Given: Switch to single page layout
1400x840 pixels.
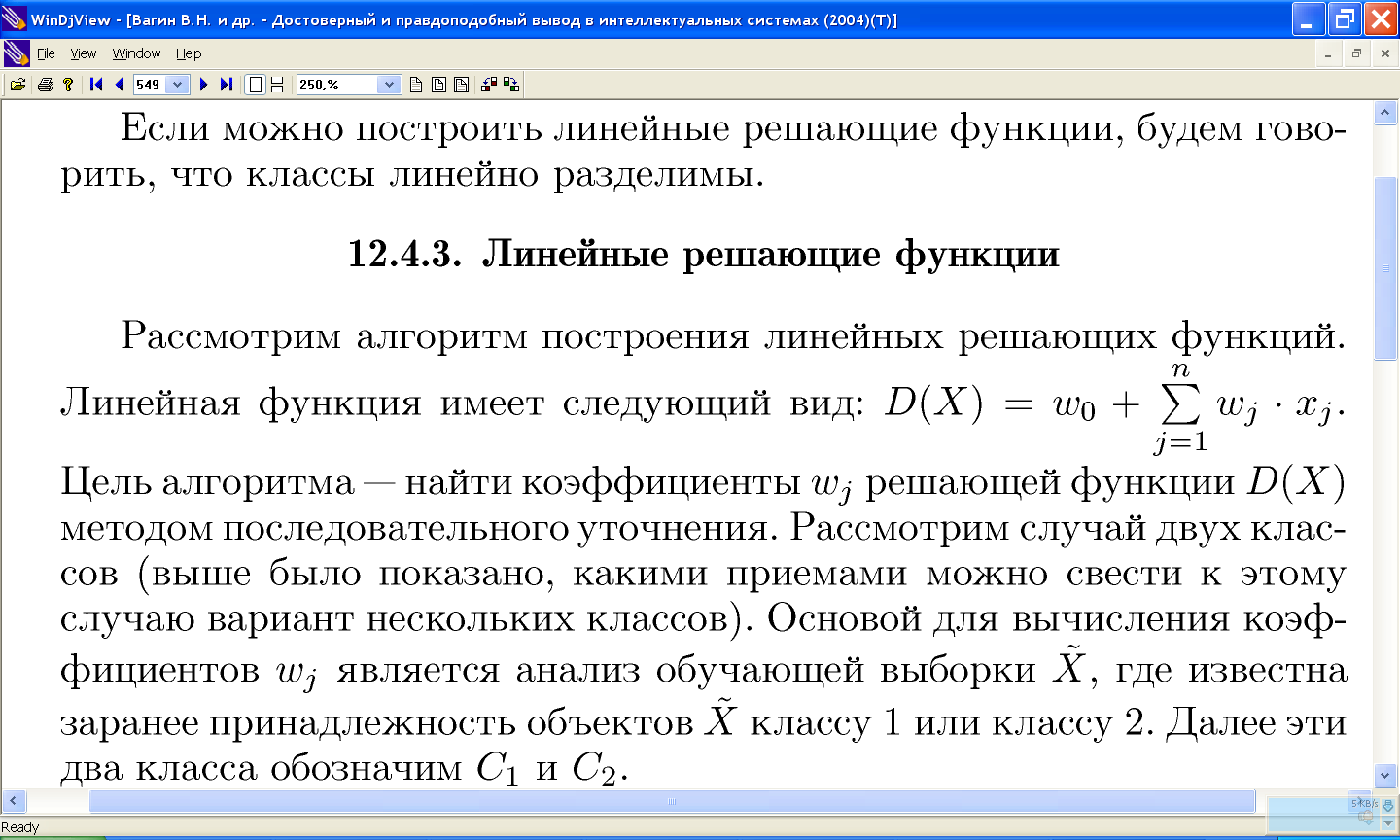Looking at the screenshot, I should click(x=255, y=85).
